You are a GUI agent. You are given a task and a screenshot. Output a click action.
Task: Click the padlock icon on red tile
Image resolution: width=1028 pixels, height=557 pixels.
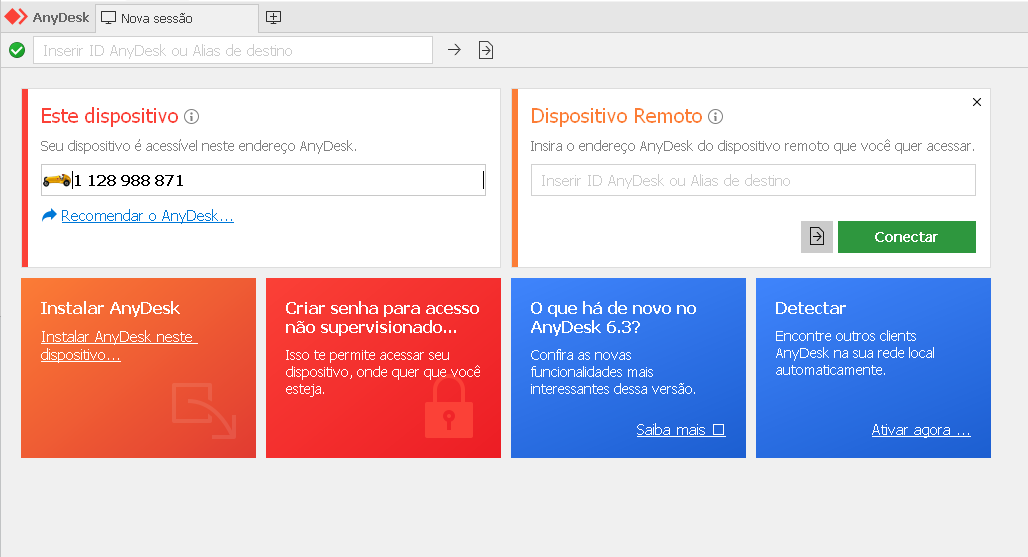[x=449, y=408]
